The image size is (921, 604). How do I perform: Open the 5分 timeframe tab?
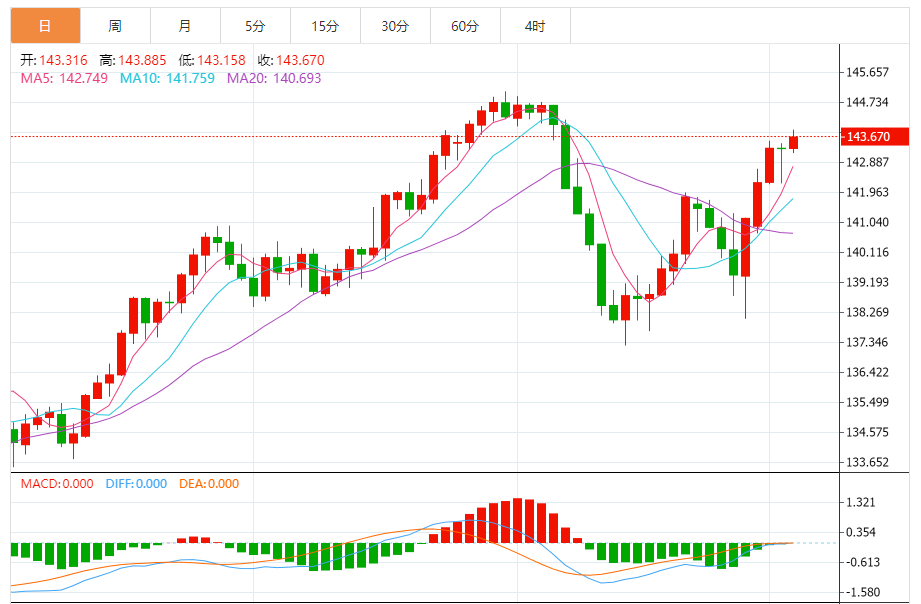coord(255,26)
